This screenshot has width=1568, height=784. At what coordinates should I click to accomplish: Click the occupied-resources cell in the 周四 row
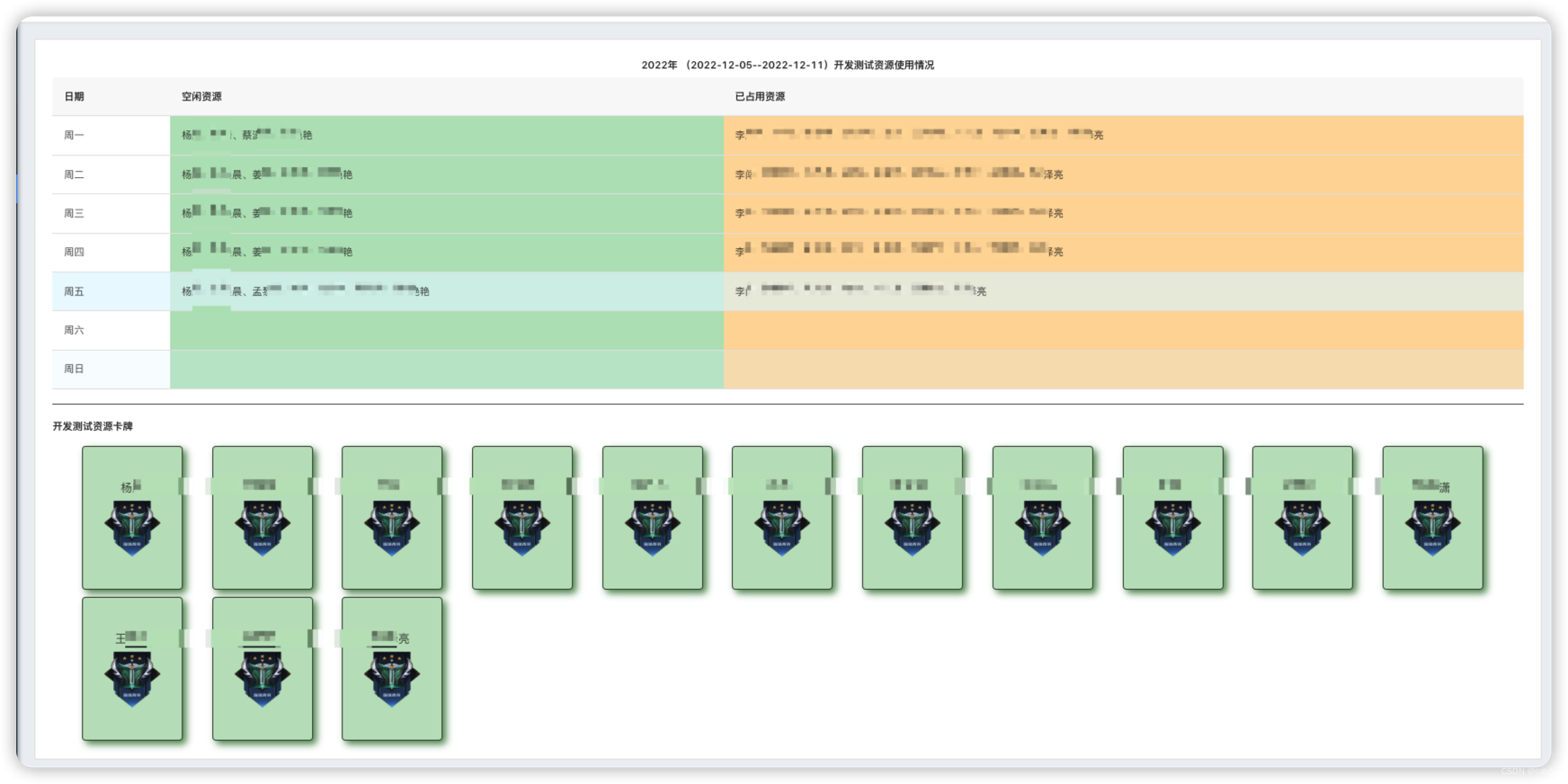tap(1124, 252)
